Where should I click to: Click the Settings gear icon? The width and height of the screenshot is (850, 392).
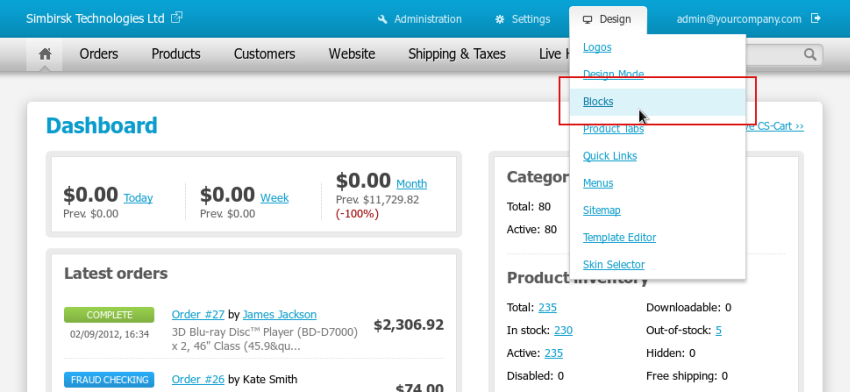(500, 20)
